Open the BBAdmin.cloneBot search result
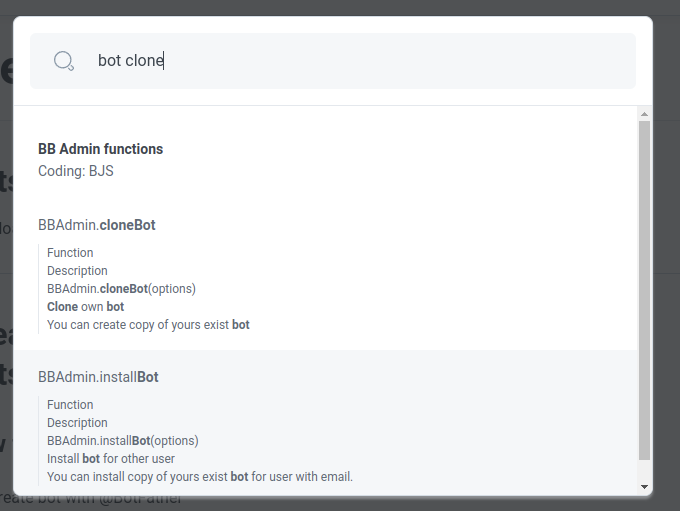680x511 pixels. (x=97, y=225)
